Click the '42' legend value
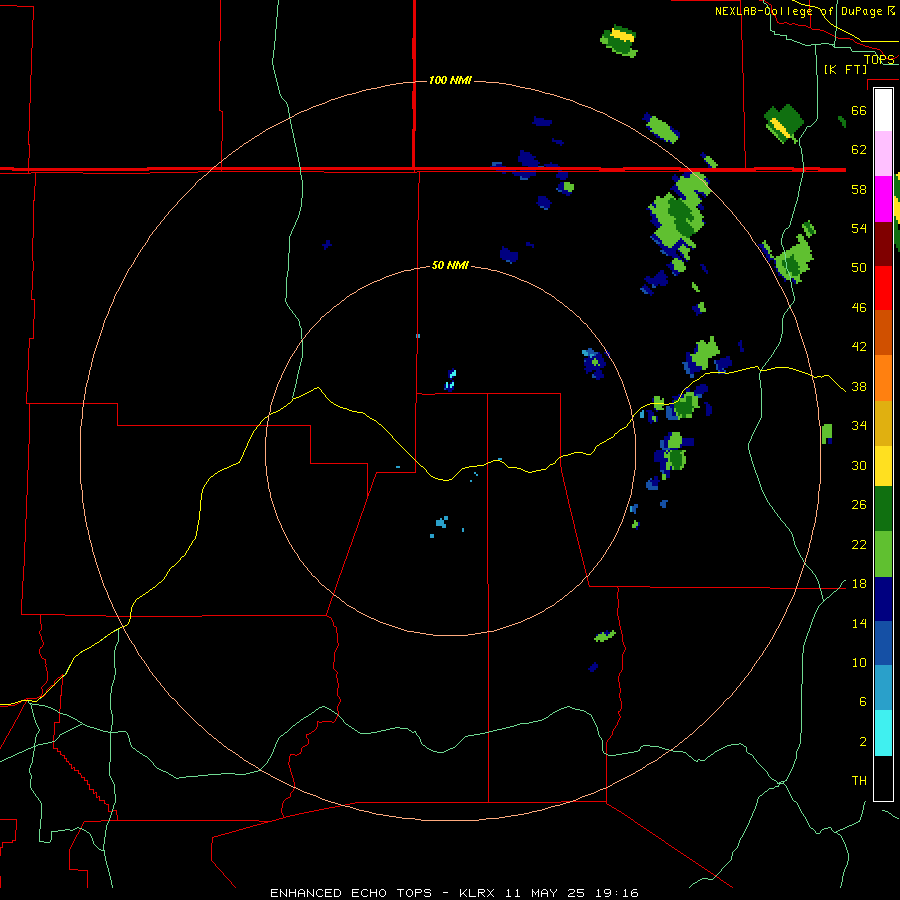The width and height of the screenshot is (900, 900). point(859,347)
